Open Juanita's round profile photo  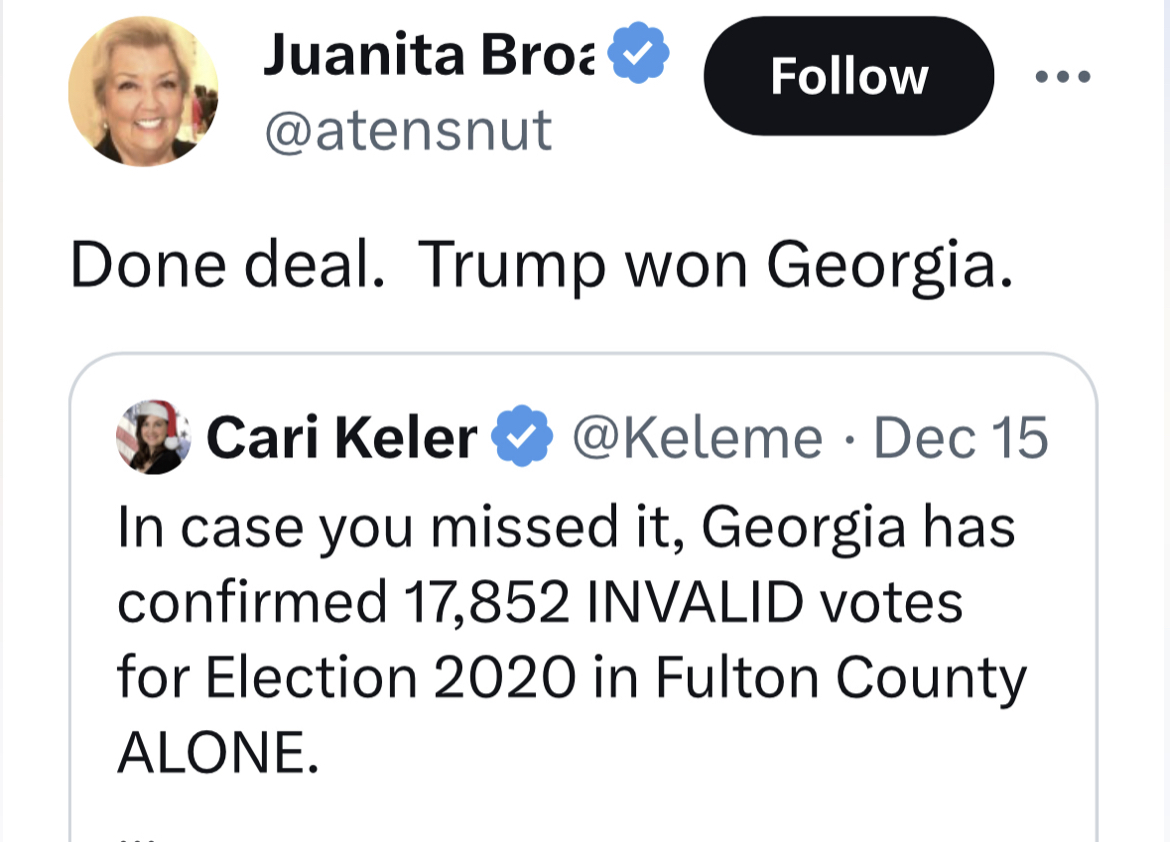pos(143,91)
